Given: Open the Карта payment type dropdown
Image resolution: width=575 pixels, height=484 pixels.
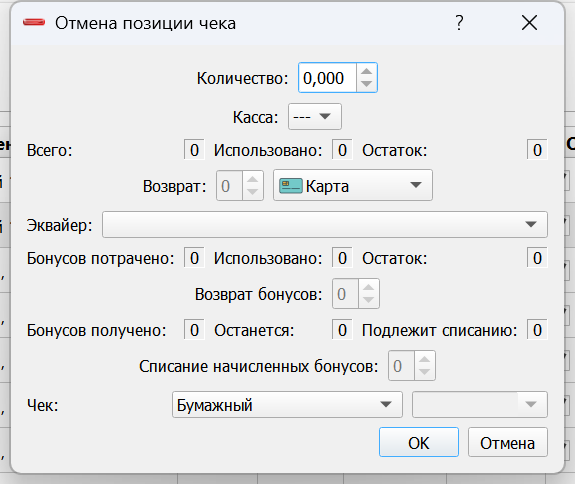Looking at the screenshot, I should point(353,185).
